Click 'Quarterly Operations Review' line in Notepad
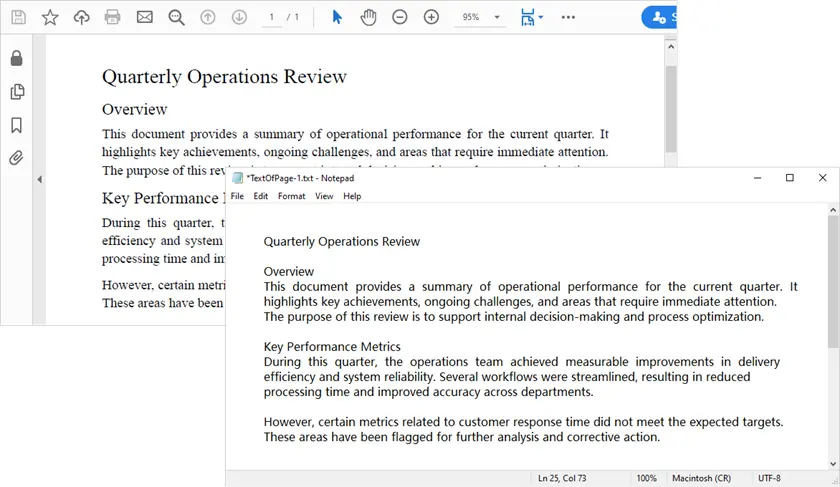This screenshot has height=487, width=840. 342,242
